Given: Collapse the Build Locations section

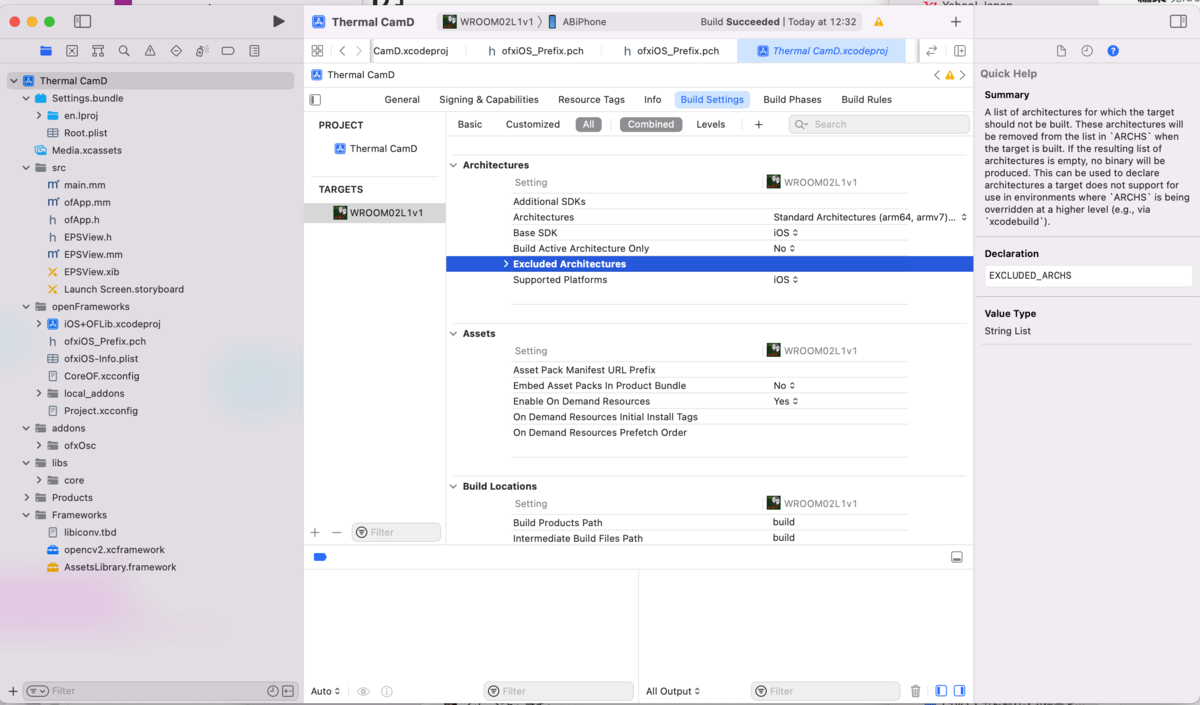Looking at the screenshot, I should [453, 487].
